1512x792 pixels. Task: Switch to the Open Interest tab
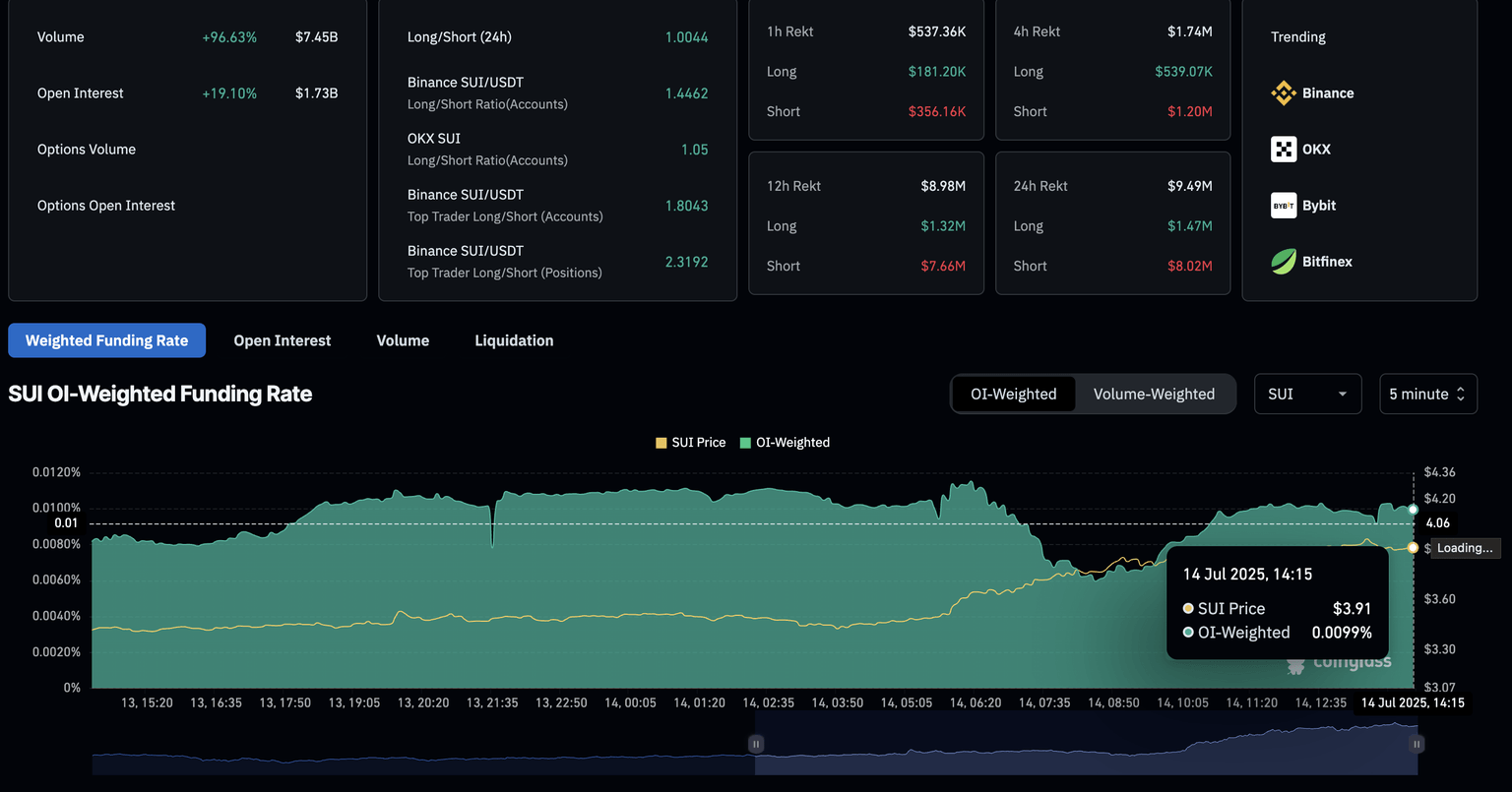coord(282,340)
